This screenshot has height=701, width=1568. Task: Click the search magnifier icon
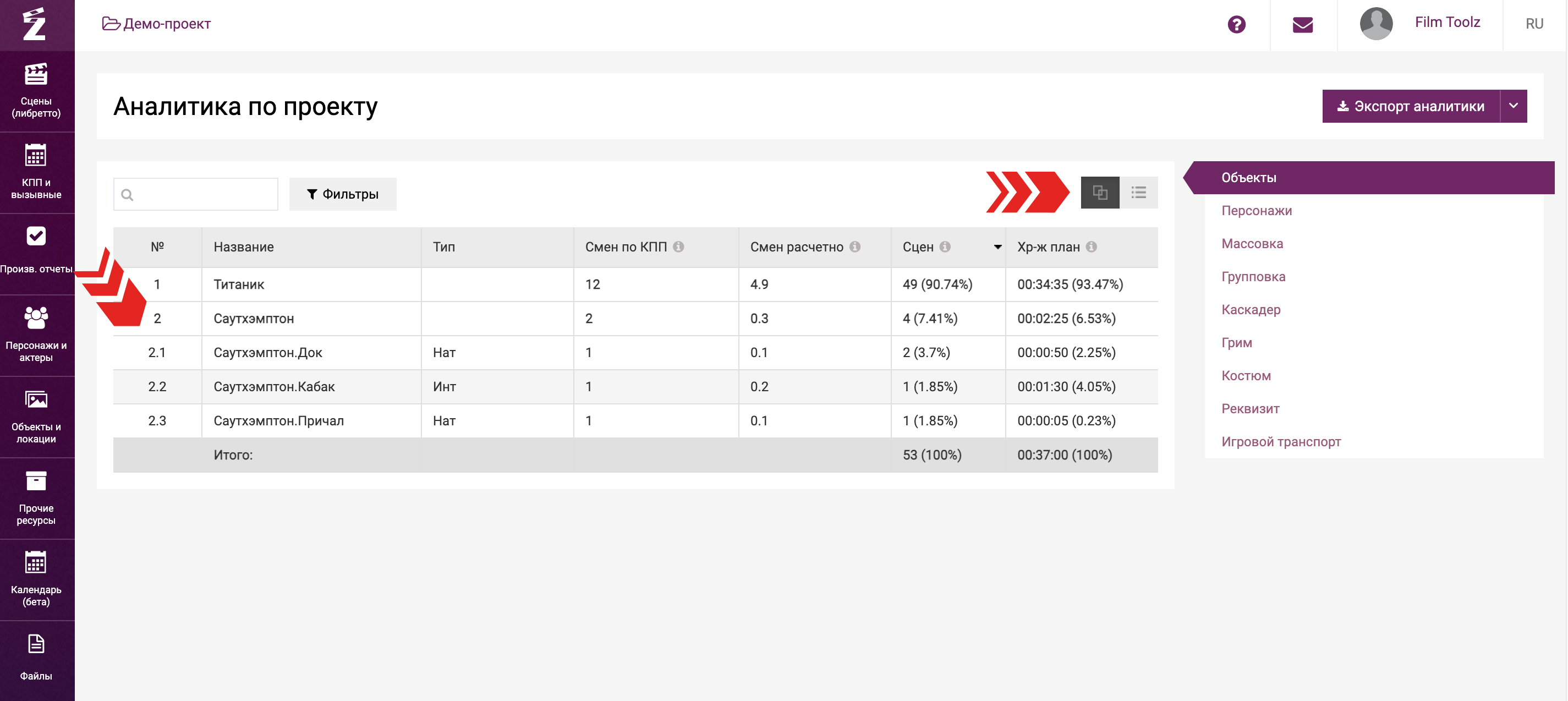[x=127, y=195]
